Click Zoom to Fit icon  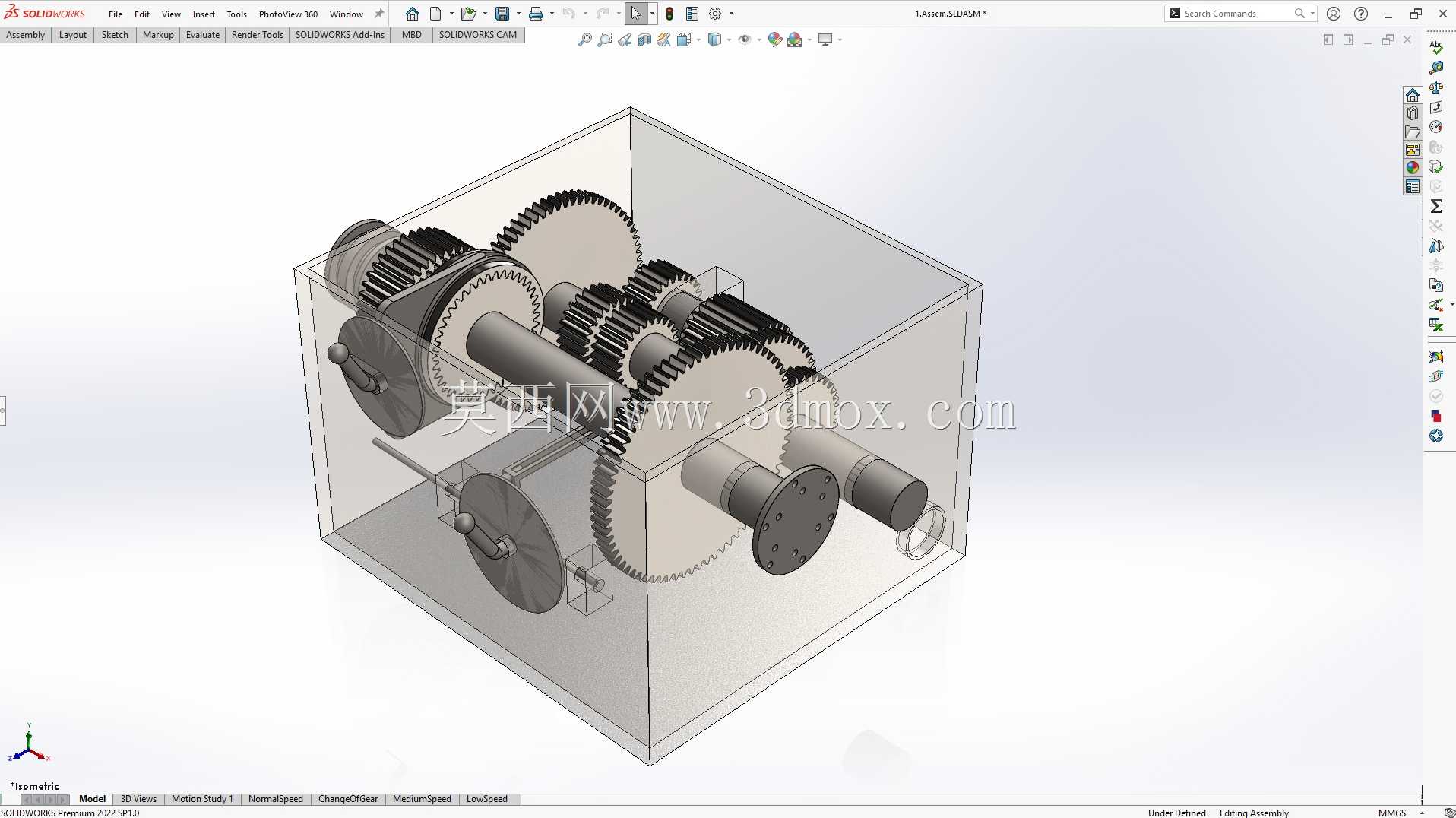point(584,40)
